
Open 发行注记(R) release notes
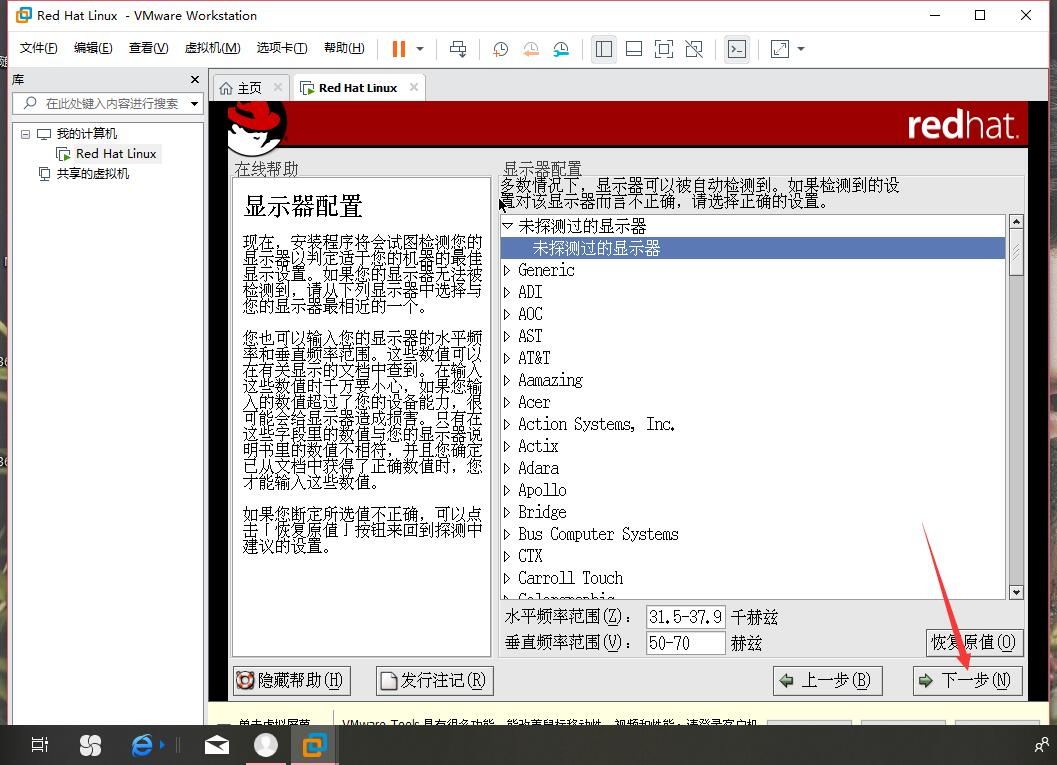(435, 680)
